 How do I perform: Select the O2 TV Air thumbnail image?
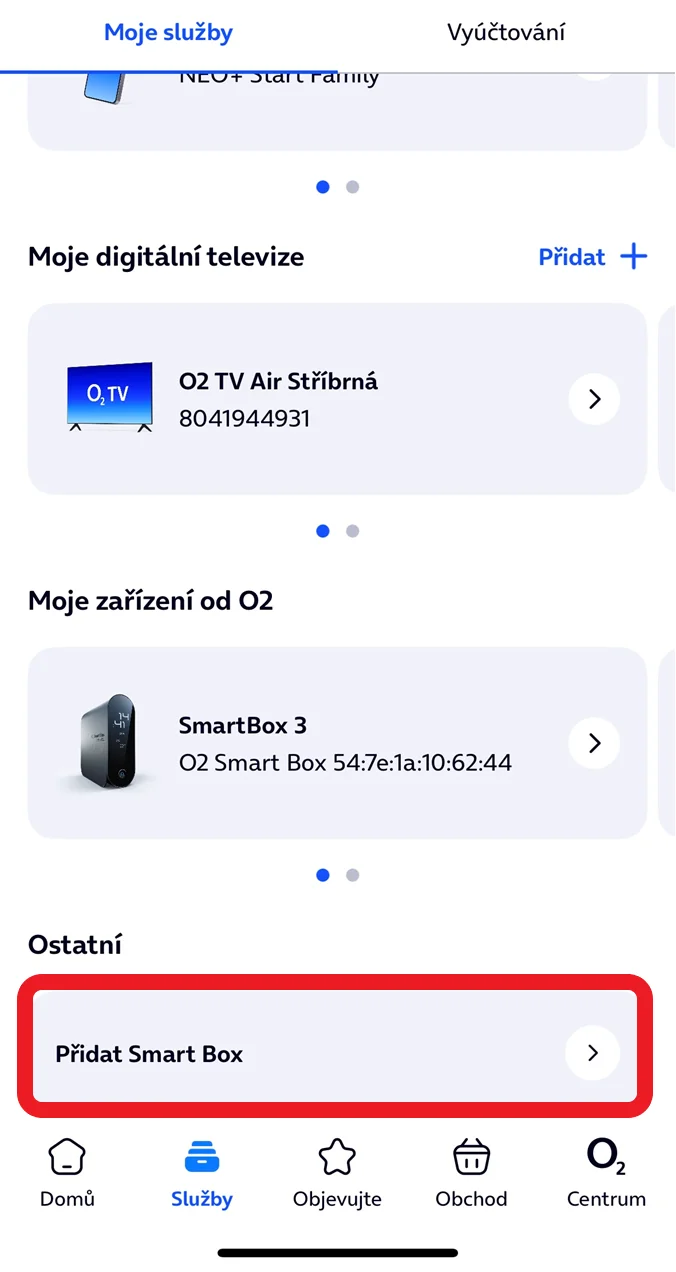(110, 396)
